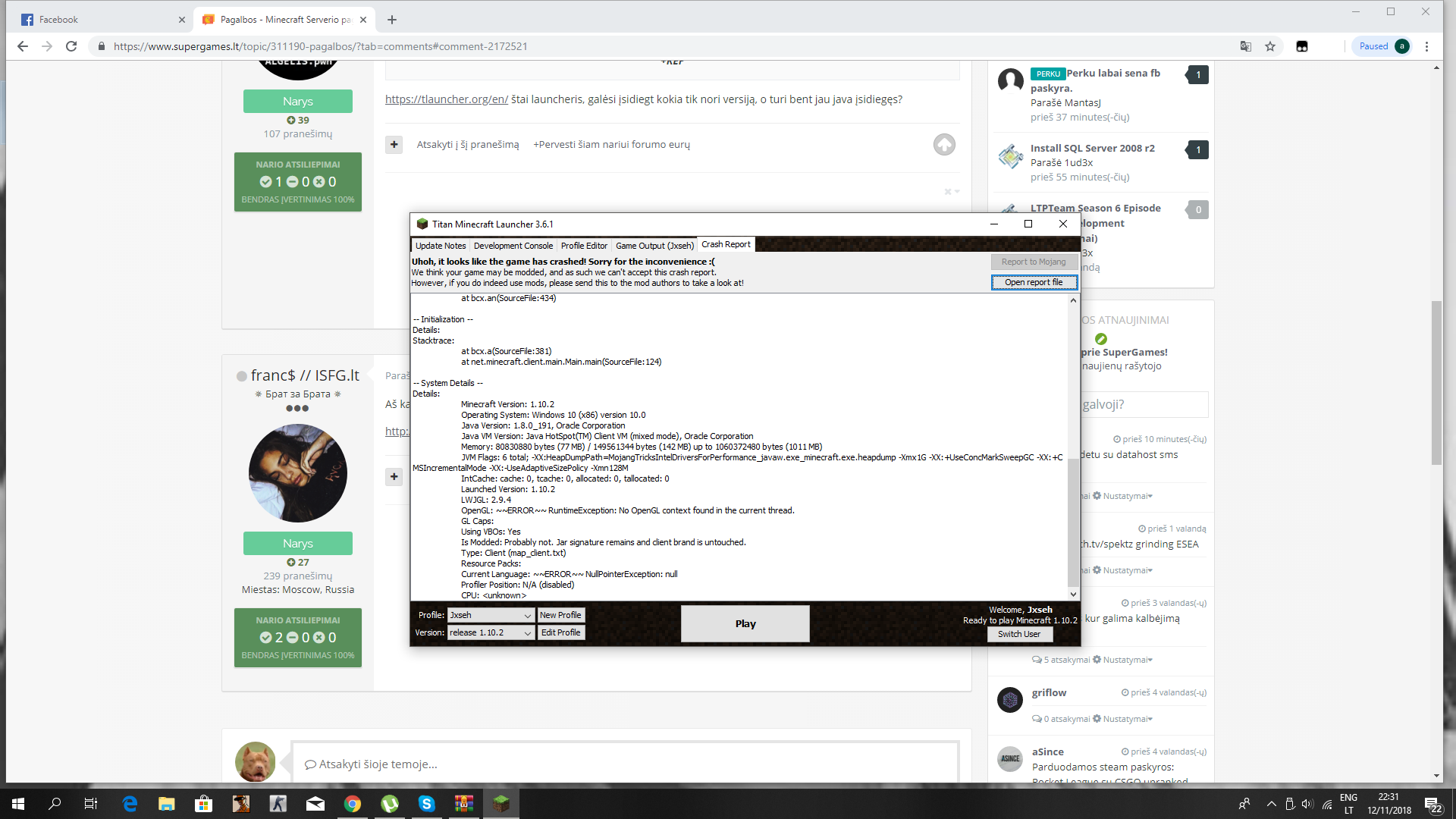Click aSince username in status updates

[x=1047, y=752]
